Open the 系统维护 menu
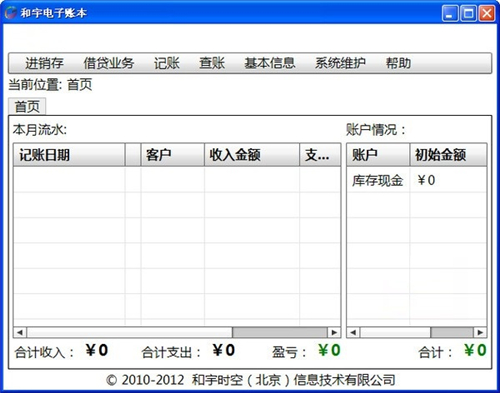 (340, 63)
